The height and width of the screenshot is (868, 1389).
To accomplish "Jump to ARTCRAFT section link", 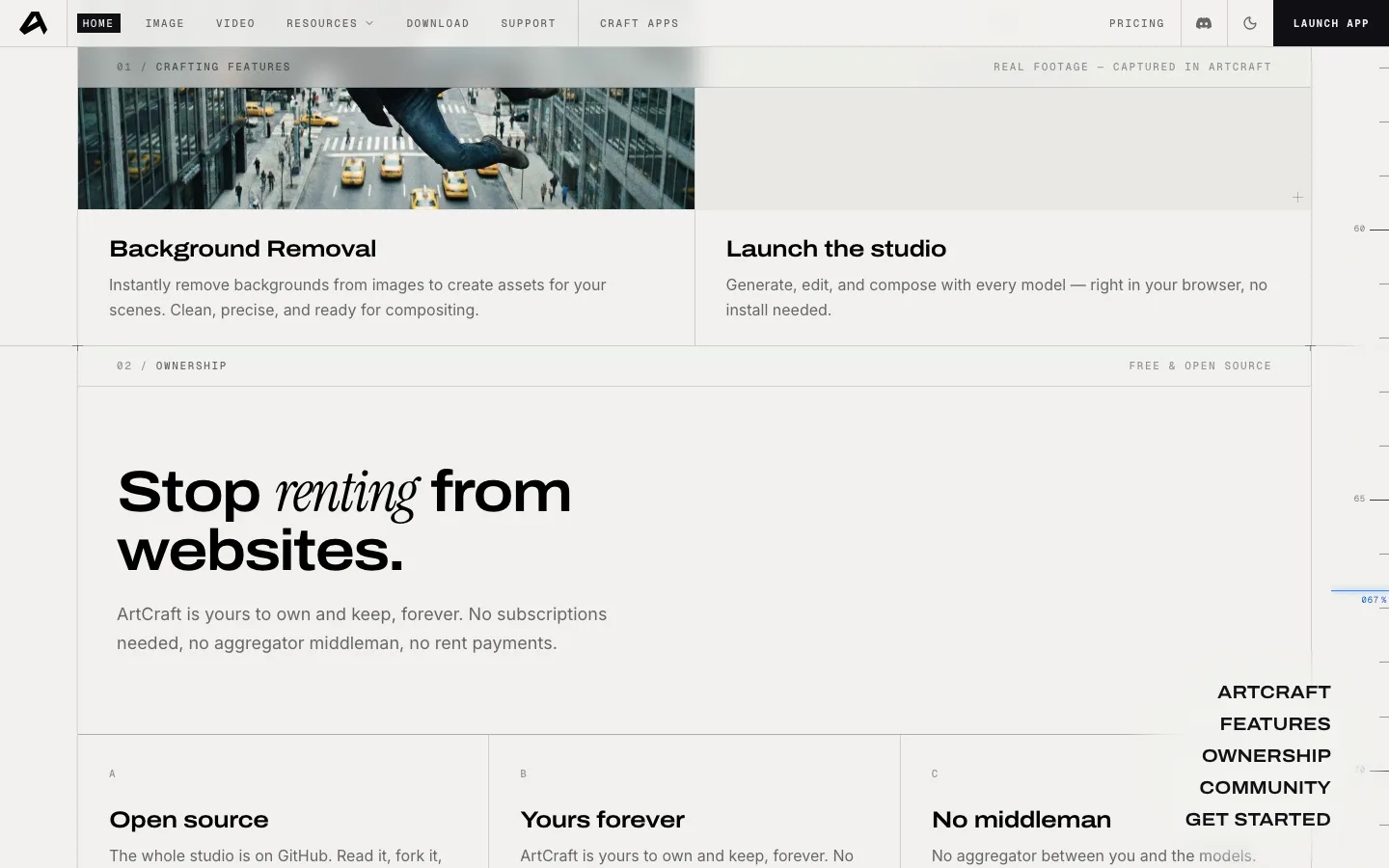I will click(x=1273, y=692).
